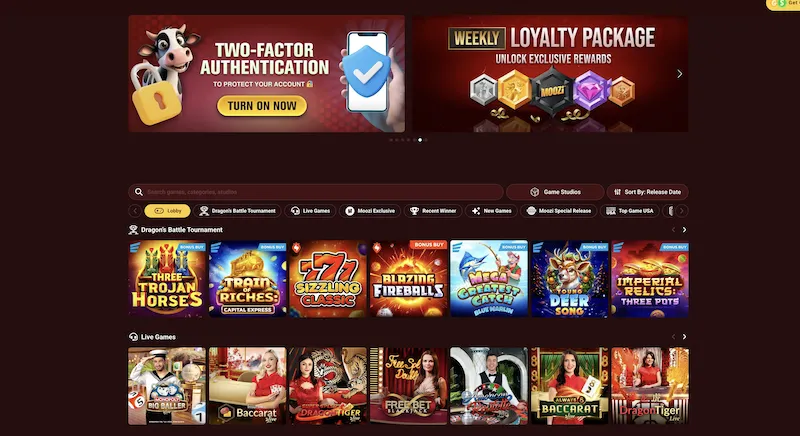Screen dimensions: 800x436
Task: Click the Dragon's Battle Tournament section icon
Action: coord(133,230)
